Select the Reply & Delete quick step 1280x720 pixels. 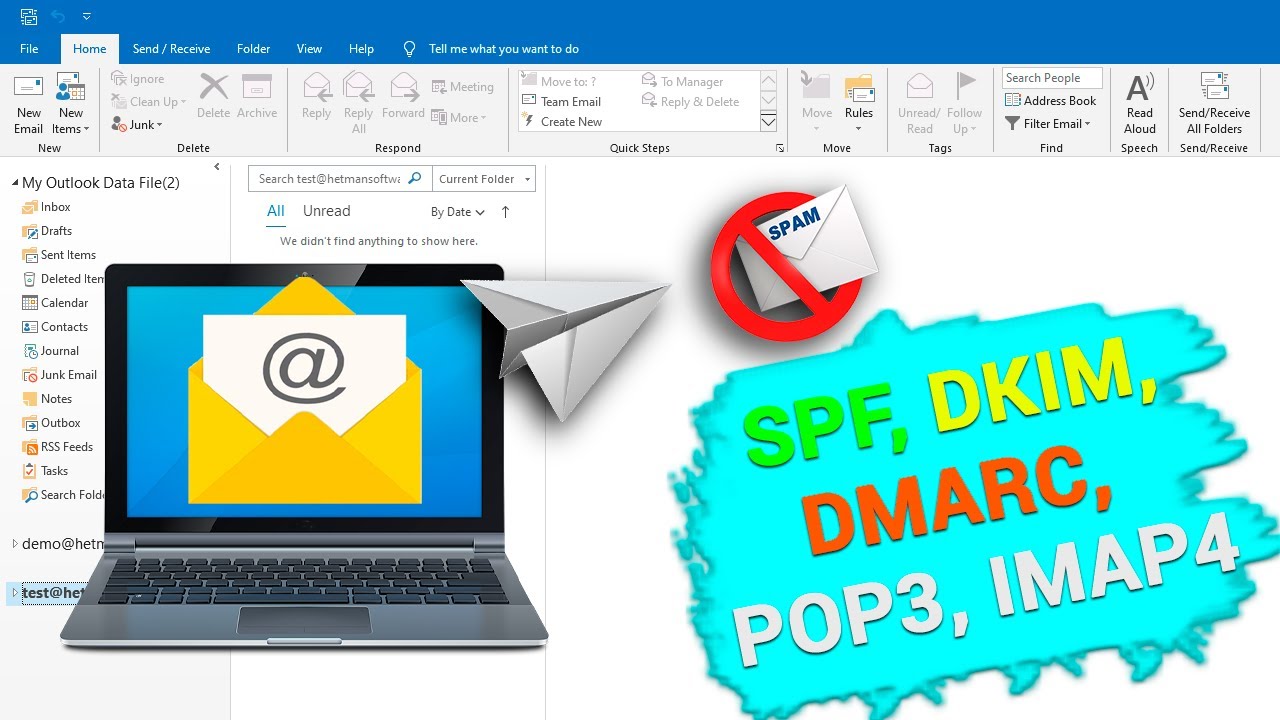[x=690, y=102]
